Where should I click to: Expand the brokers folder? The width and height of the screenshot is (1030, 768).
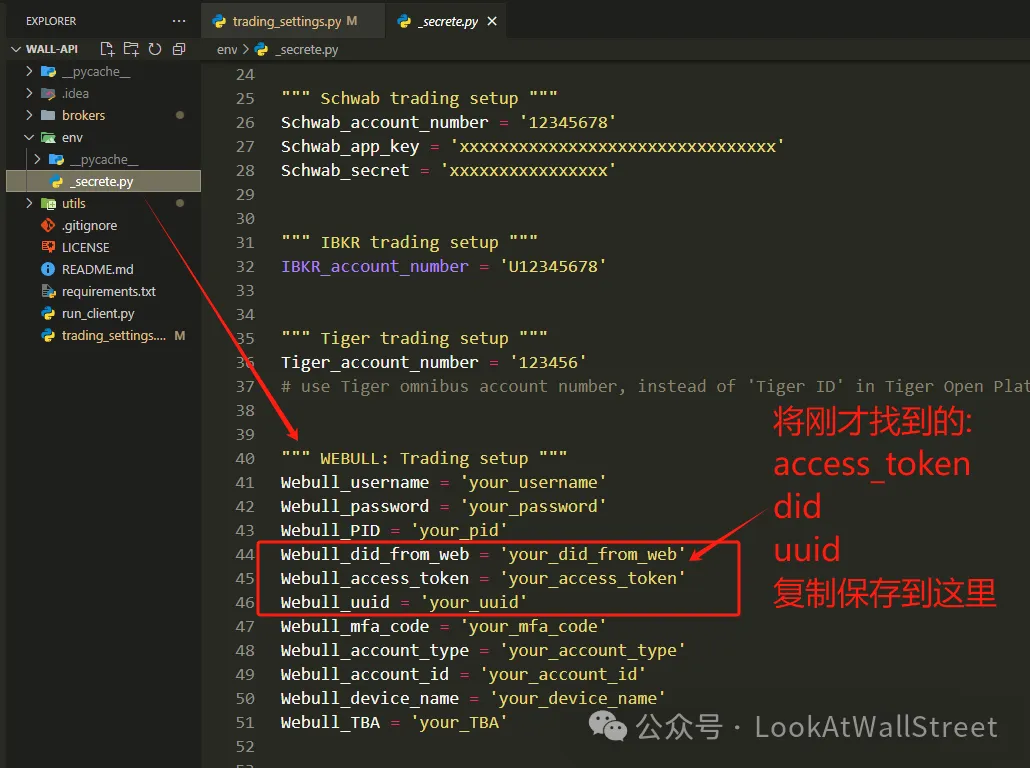pyautogui.click(x=83, y=115)
